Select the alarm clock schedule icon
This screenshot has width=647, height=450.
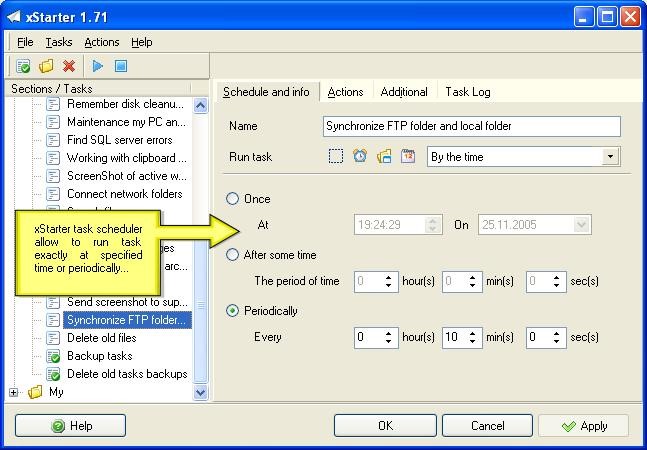coord(360,156)
